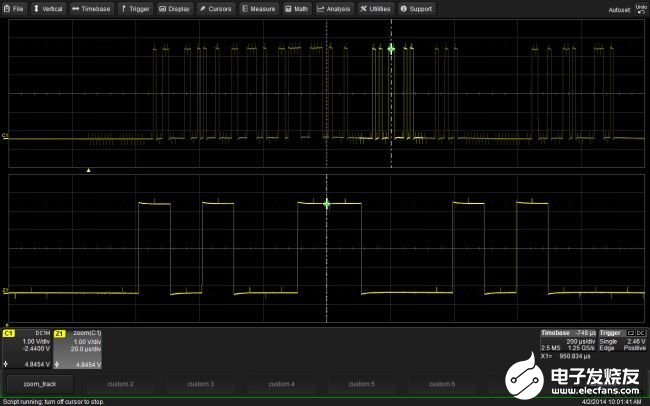Click the X1= 950.834 µs cursor readout
The image size is (650, 406).
[566, 356]
